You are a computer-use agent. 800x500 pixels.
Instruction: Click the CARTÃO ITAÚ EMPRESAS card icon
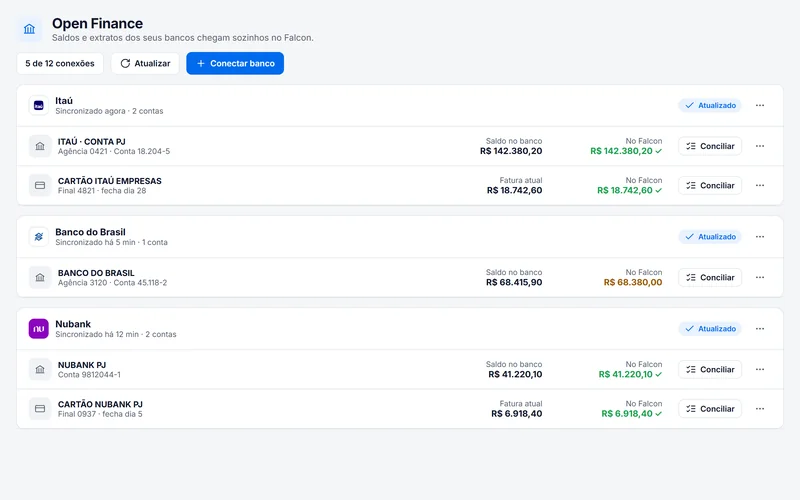(x=40, y=186)
